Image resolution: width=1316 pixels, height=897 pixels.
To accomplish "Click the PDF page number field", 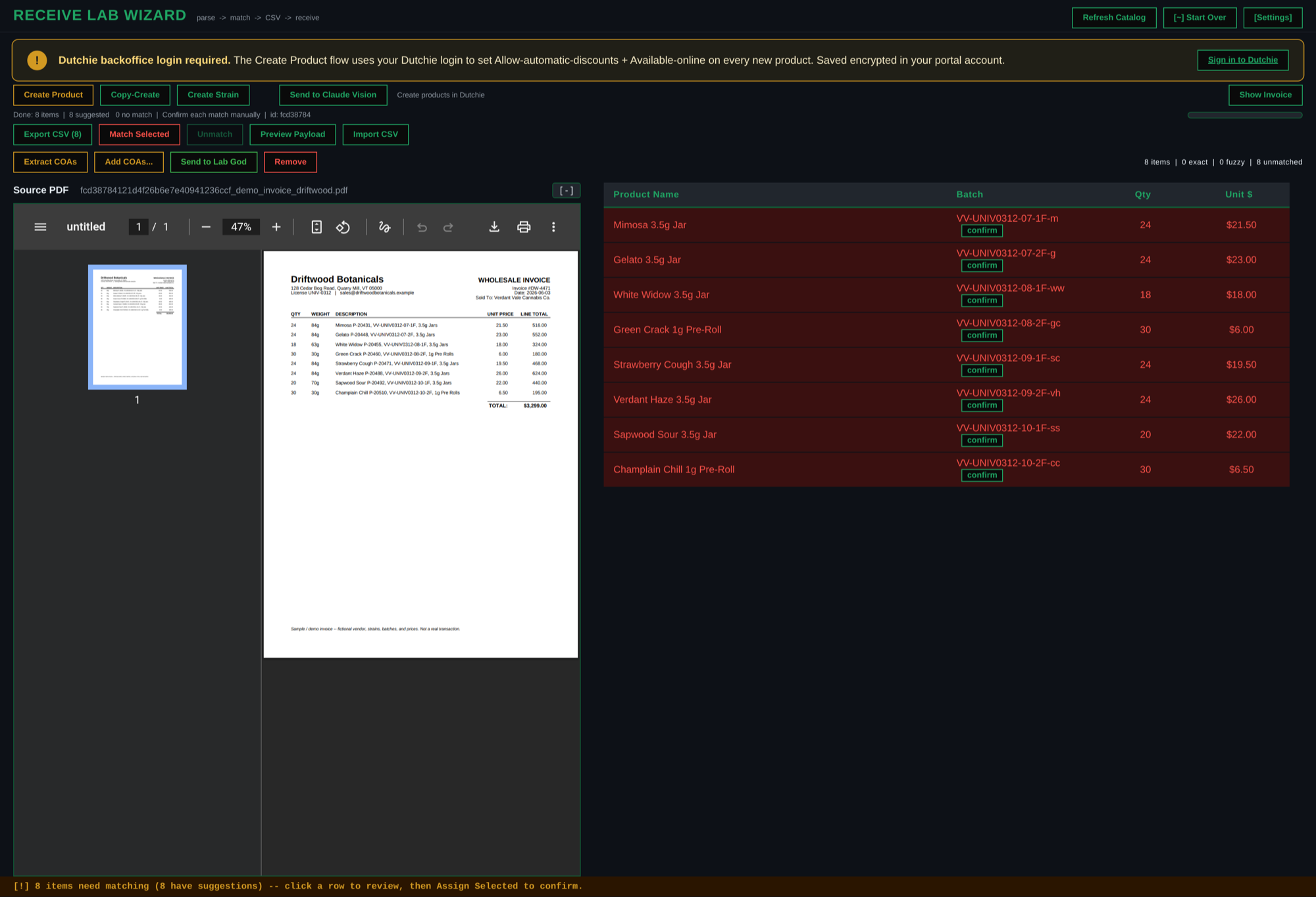I will coord(138,227).
